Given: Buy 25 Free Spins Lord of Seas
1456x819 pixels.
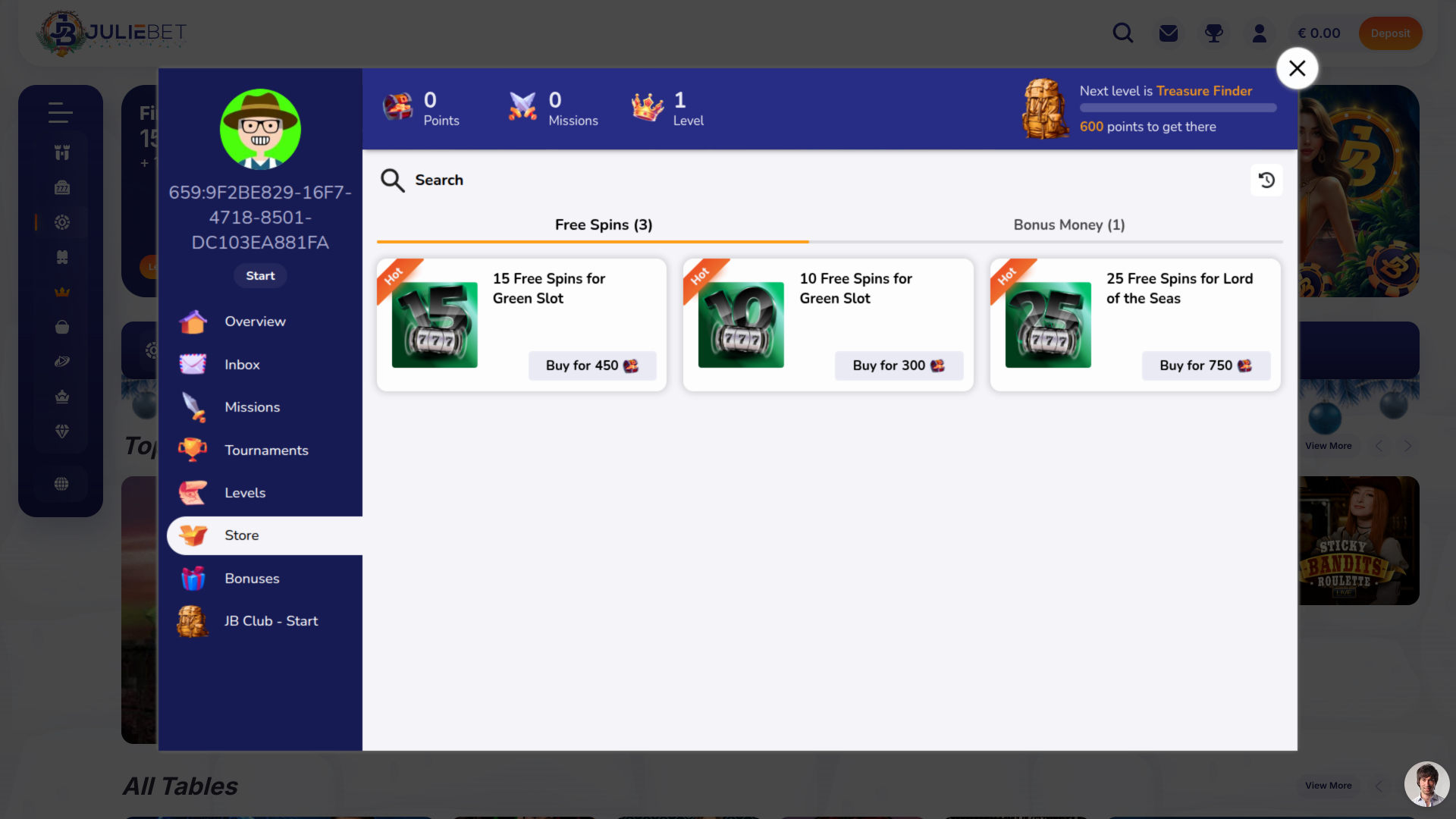Looking at the screenshot, I should (x=1206, y=366).
